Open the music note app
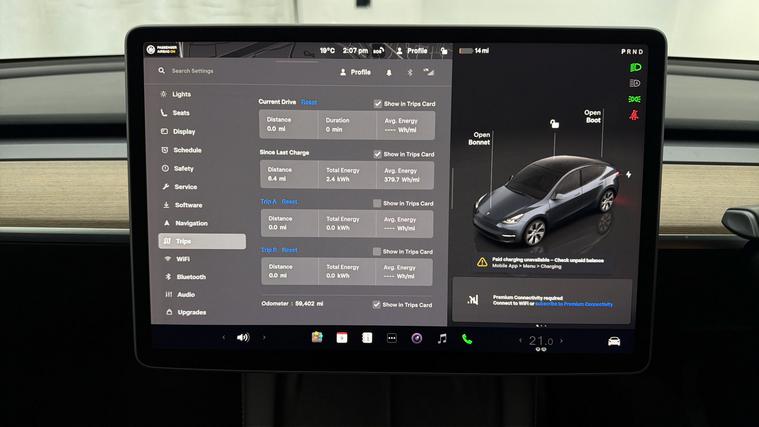 pyautogui.click(x=442, y=339)
